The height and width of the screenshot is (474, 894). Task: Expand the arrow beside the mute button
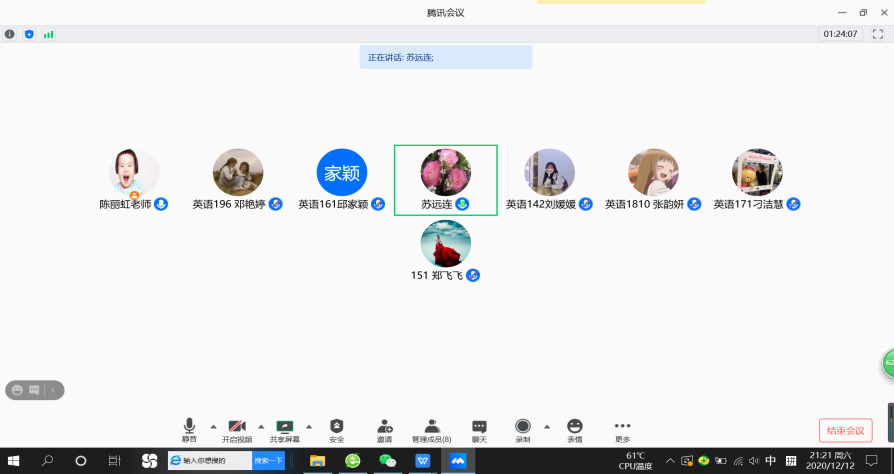[x=213, y=425]
